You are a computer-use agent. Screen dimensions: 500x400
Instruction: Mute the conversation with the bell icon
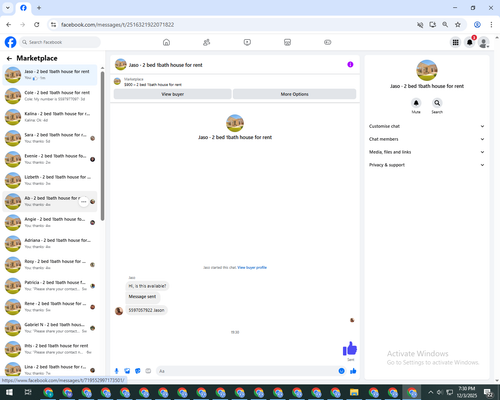(x=416, y=103)
